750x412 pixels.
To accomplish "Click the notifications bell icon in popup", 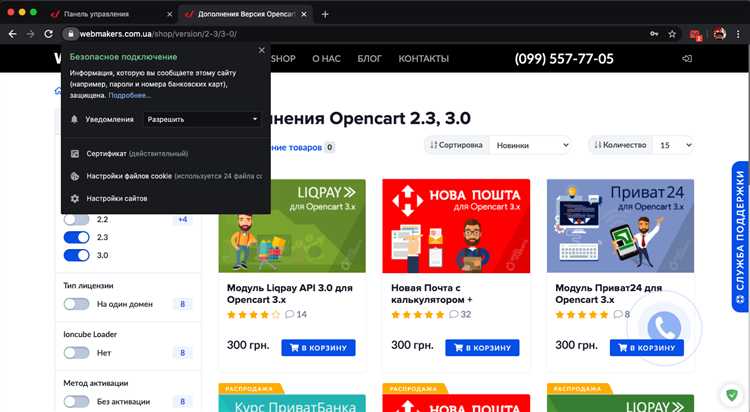I will [x=74, y=119].
